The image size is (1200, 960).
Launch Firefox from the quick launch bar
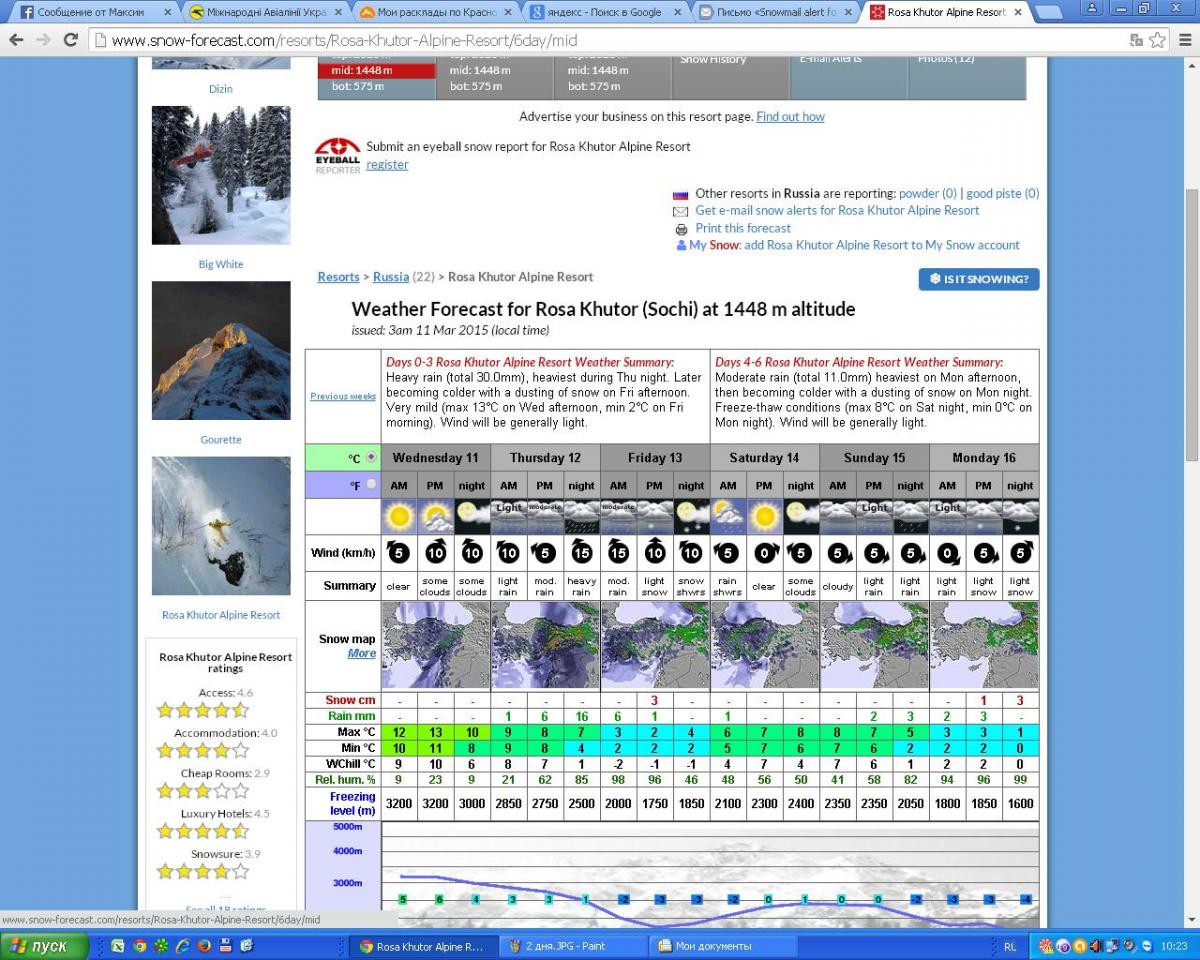[x=204, y=945]
